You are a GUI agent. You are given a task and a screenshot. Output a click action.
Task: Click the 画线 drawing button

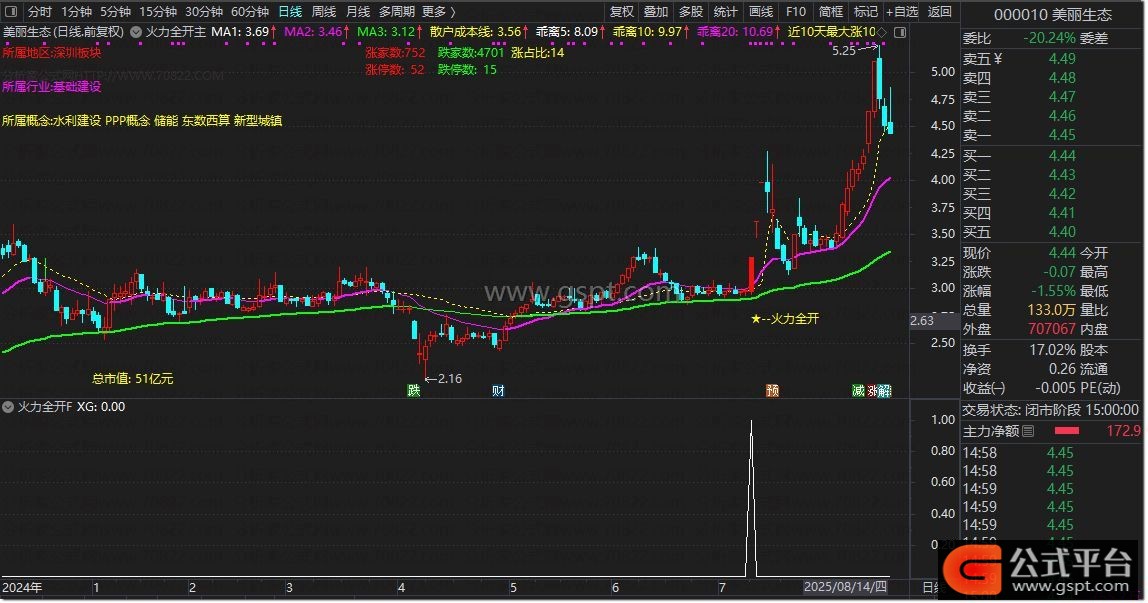pos(761,12)
